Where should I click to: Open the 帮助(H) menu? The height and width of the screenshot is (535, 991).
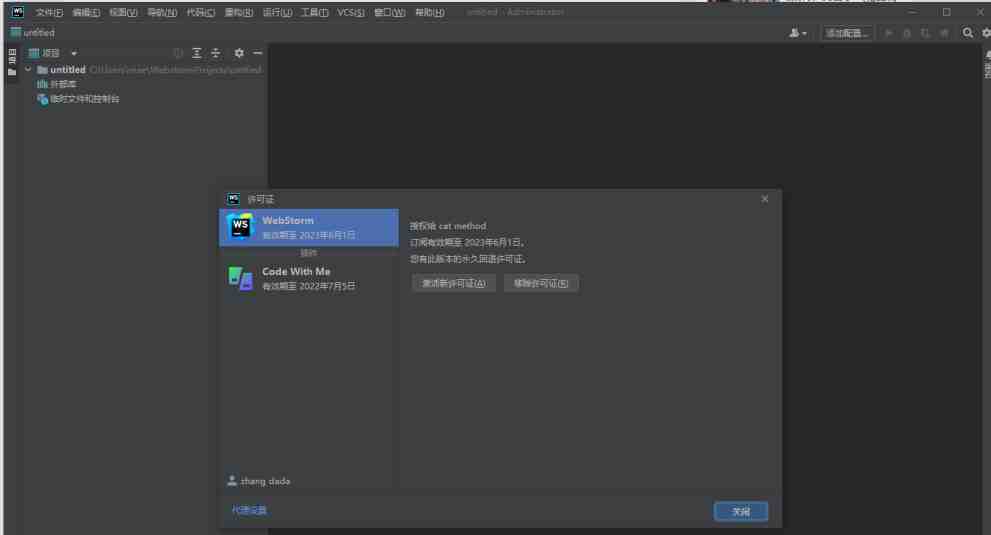429,13
